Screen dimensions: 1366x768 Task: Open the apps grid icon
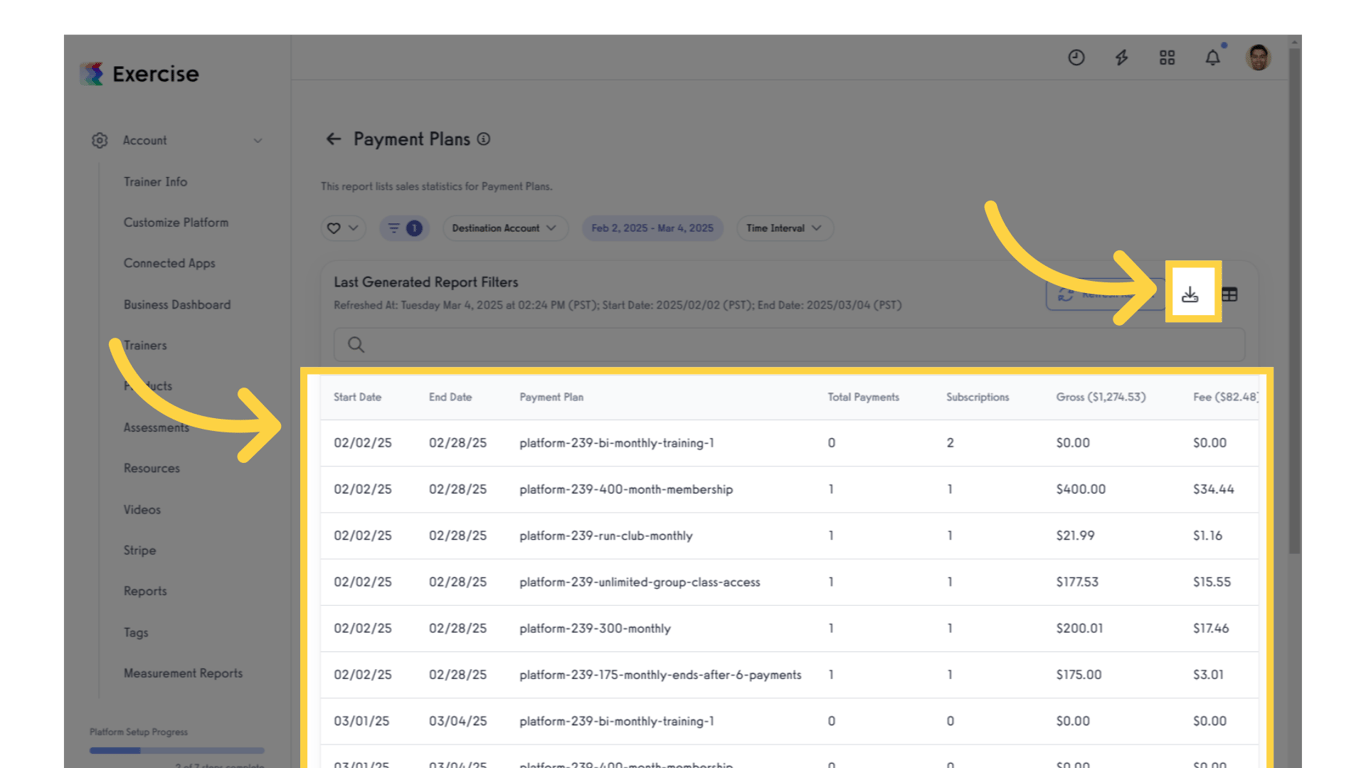pos(1167,58)
